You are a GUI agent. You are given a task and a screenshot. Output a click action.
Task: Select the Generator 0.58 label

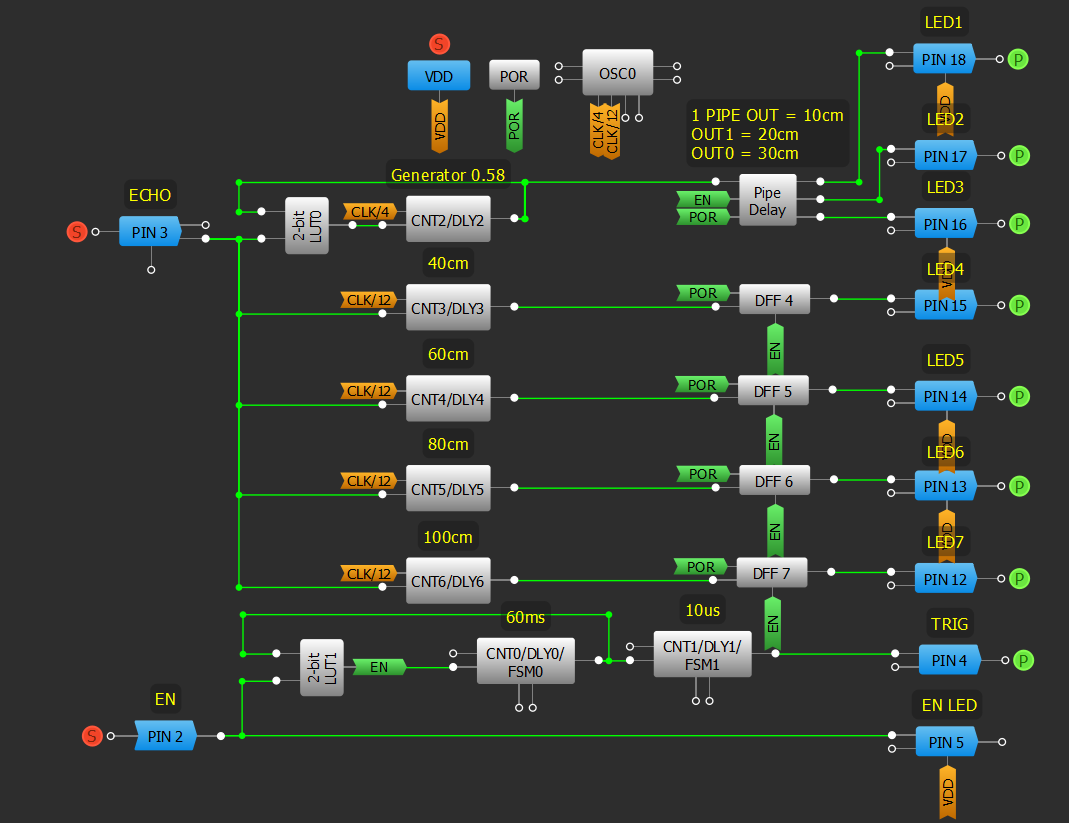point(449,174)
